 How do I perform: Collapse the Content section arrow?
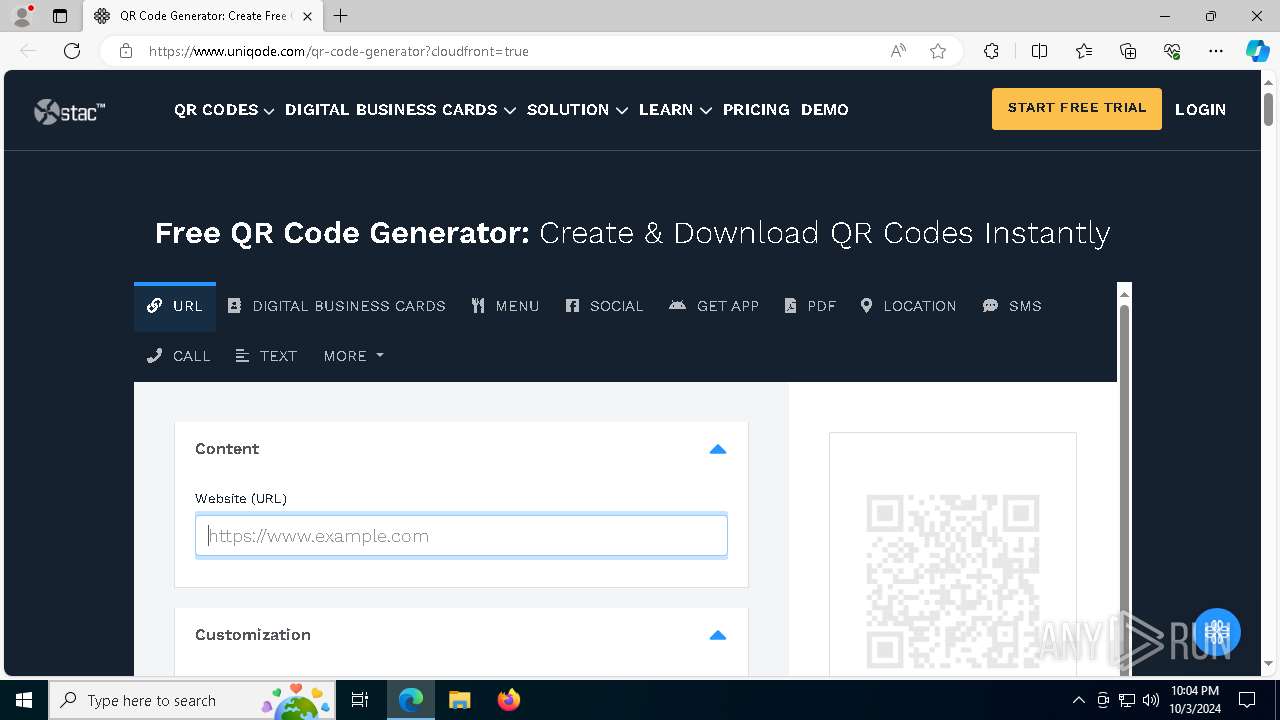coord(717,449)
